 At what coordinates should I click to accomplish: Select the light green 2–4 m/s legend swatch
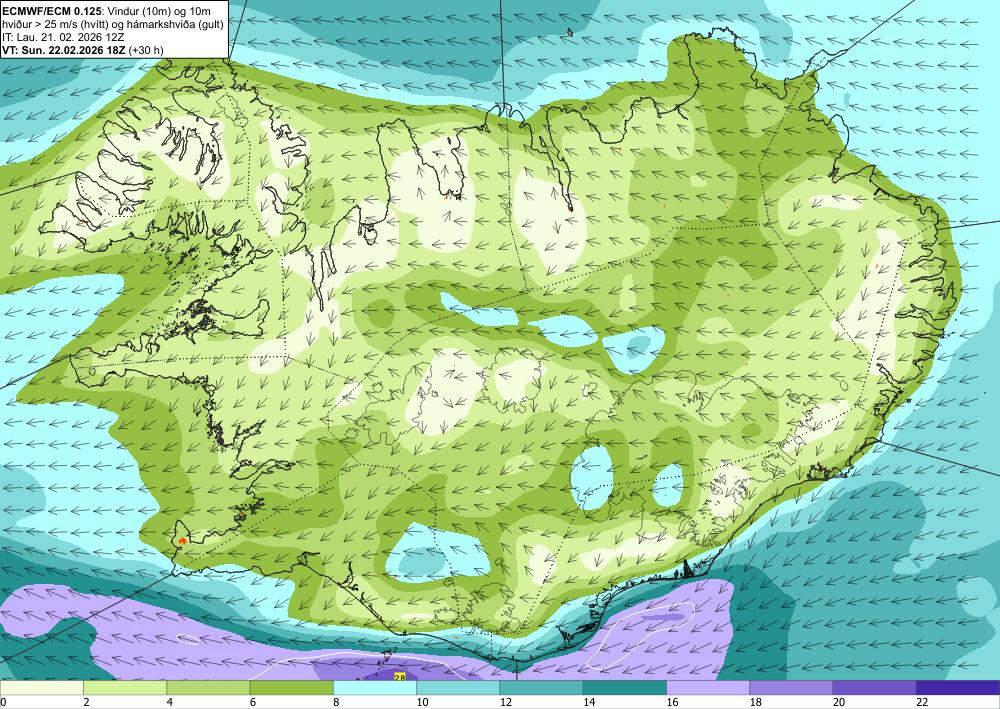125,687
